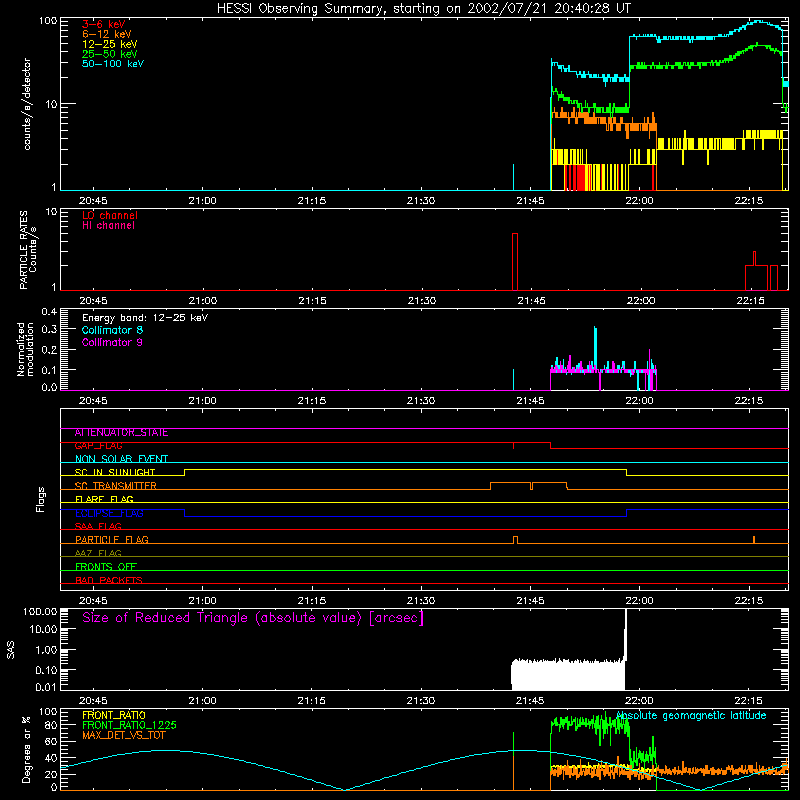Click the HESSI Observing Summary title text
The image size is (800, 800).
pos(423,8)
